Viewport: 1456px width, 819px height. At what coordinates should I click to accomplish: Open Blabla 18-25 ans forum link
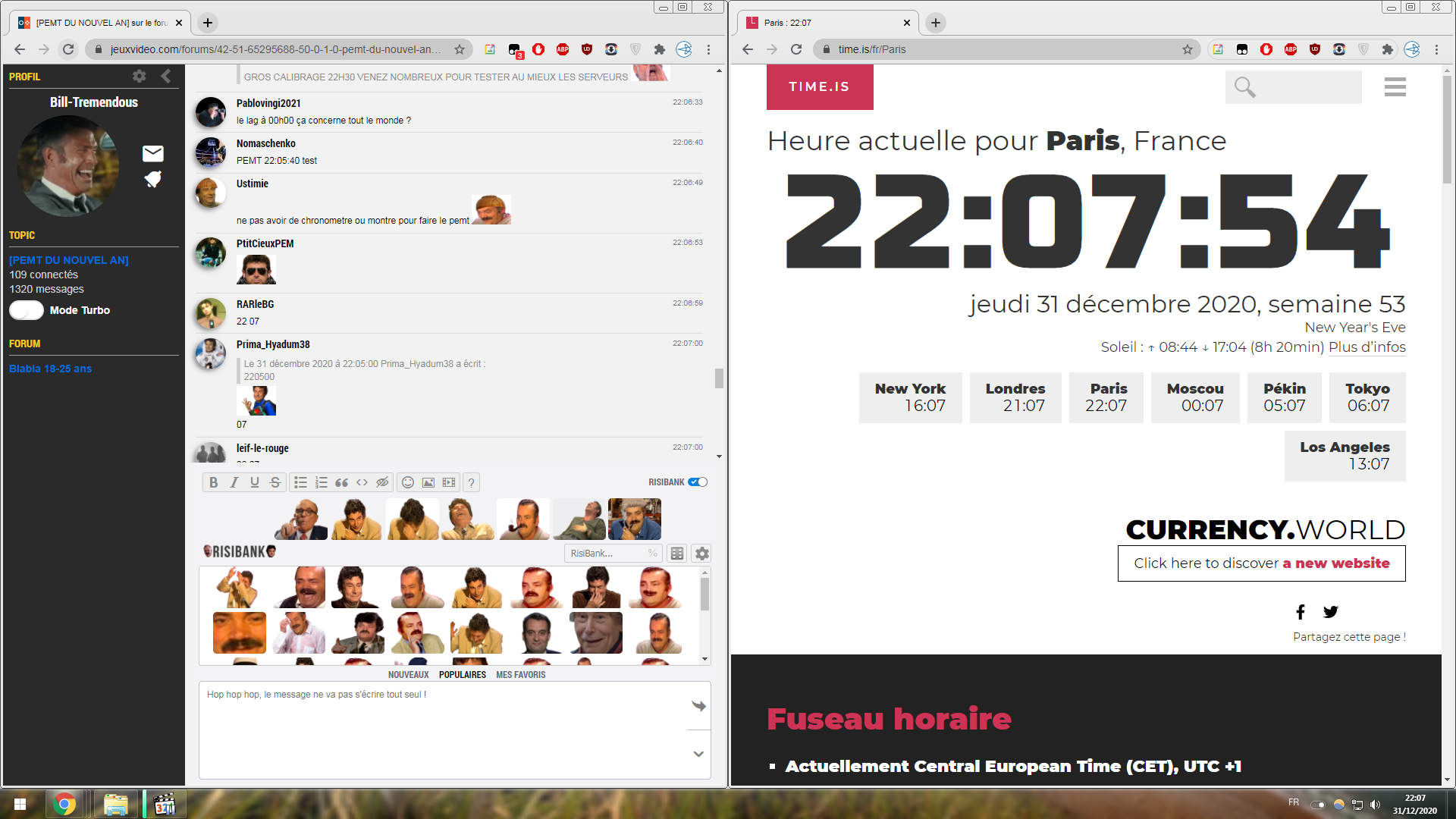tap(50, 369)
